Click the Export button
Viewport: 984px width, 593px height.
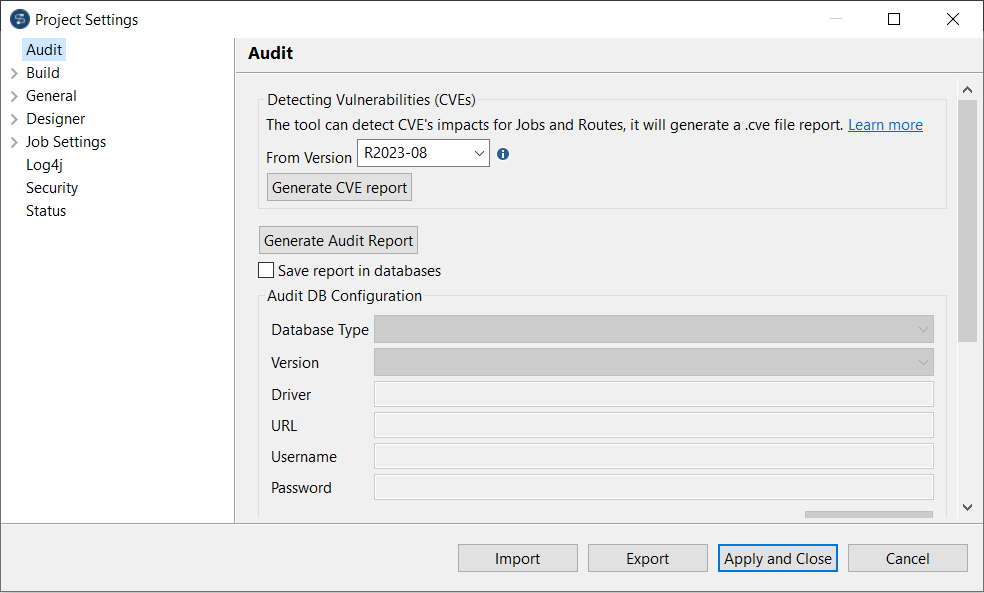647,558
